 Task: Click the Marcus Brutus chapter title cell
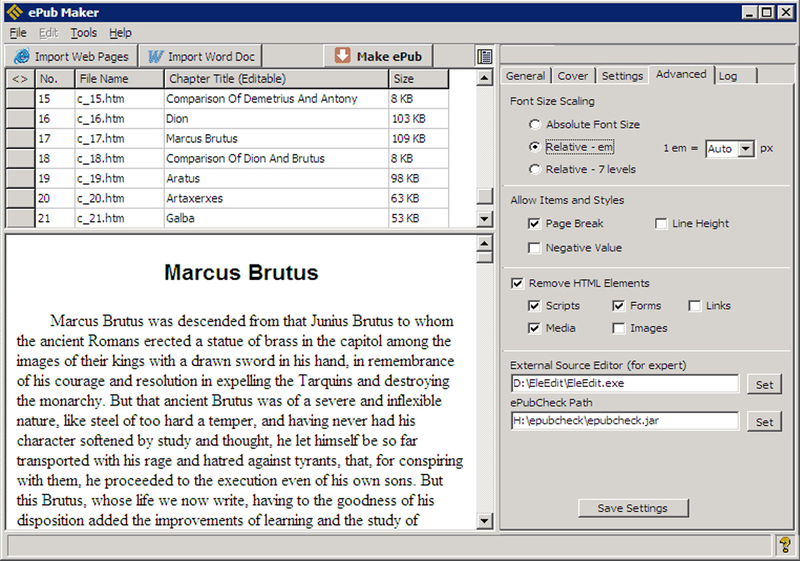tap(277, 139)
